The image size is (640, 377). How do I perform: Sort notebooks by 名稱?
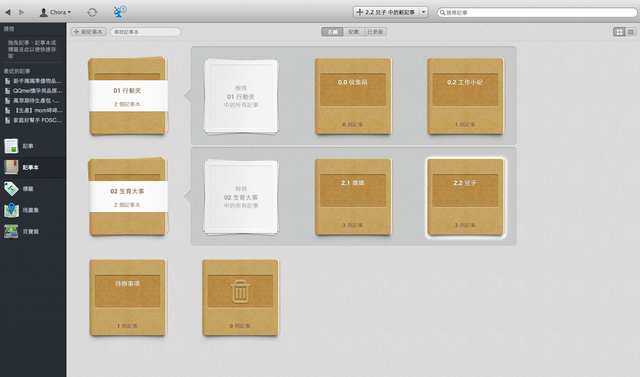pos(332,32)
